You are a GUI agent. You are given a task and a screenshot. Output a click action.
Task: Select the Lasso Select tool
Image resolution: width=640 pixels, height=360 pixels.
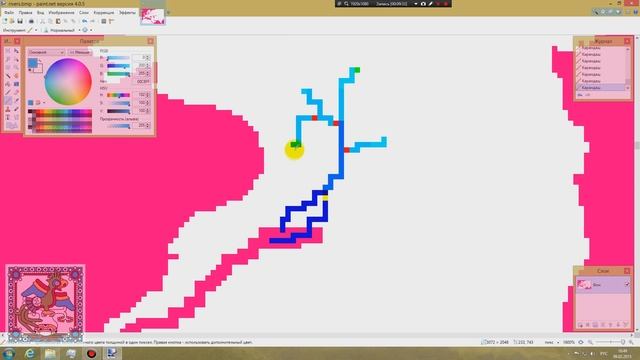(x=8, y=59)
